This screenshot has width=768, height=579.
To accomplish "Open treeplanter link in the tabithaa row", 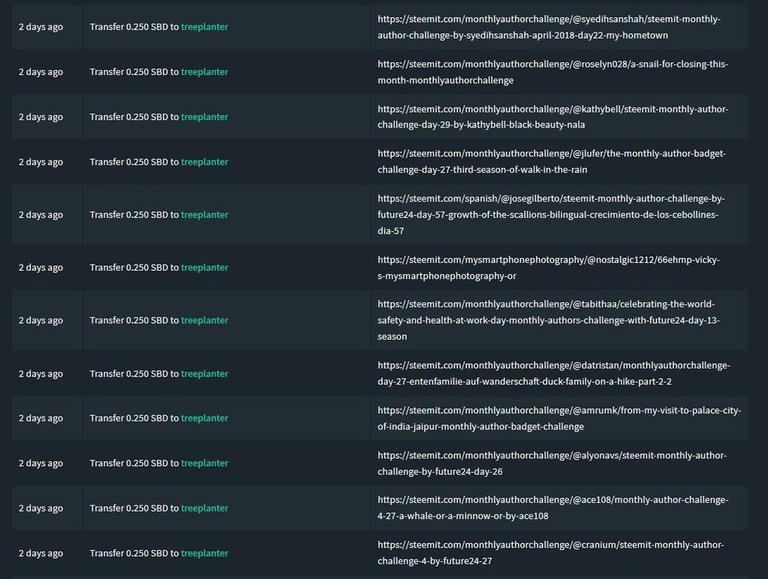I will tap(204, 321).
